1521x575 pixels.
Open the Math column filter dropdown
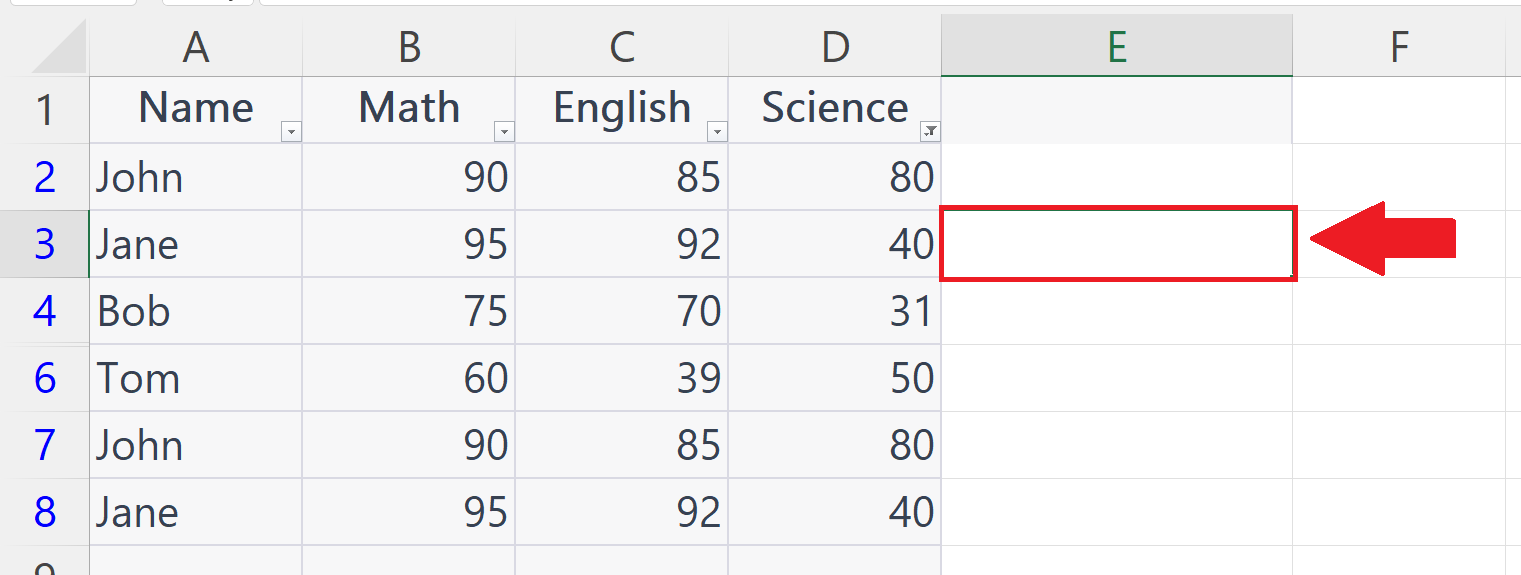[x=504, y=132]
